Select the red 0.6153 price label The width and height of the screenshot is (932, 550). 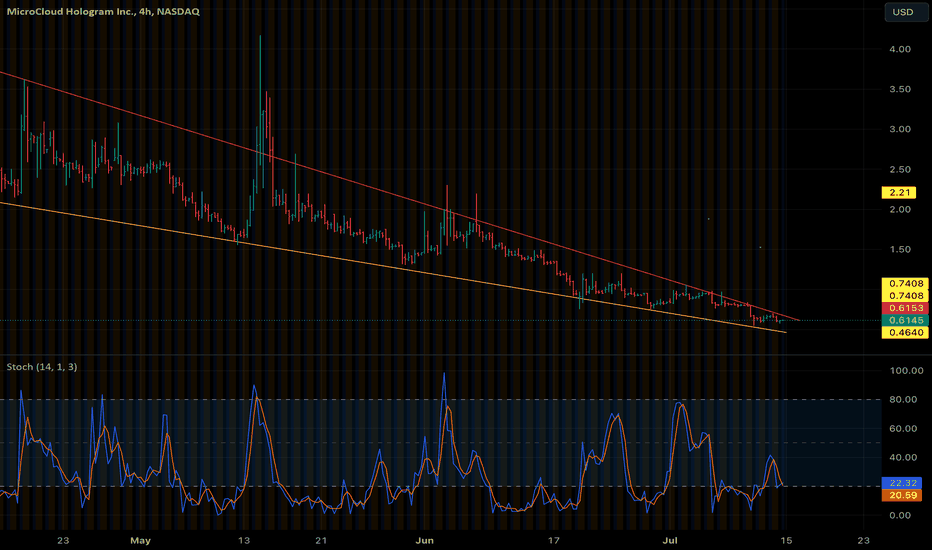(x=906, y=307)
